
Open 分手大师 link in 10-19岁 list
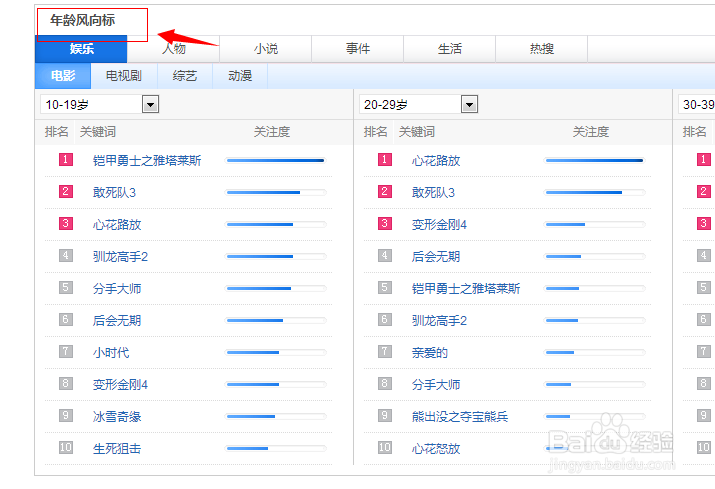(x=117, y=288)
